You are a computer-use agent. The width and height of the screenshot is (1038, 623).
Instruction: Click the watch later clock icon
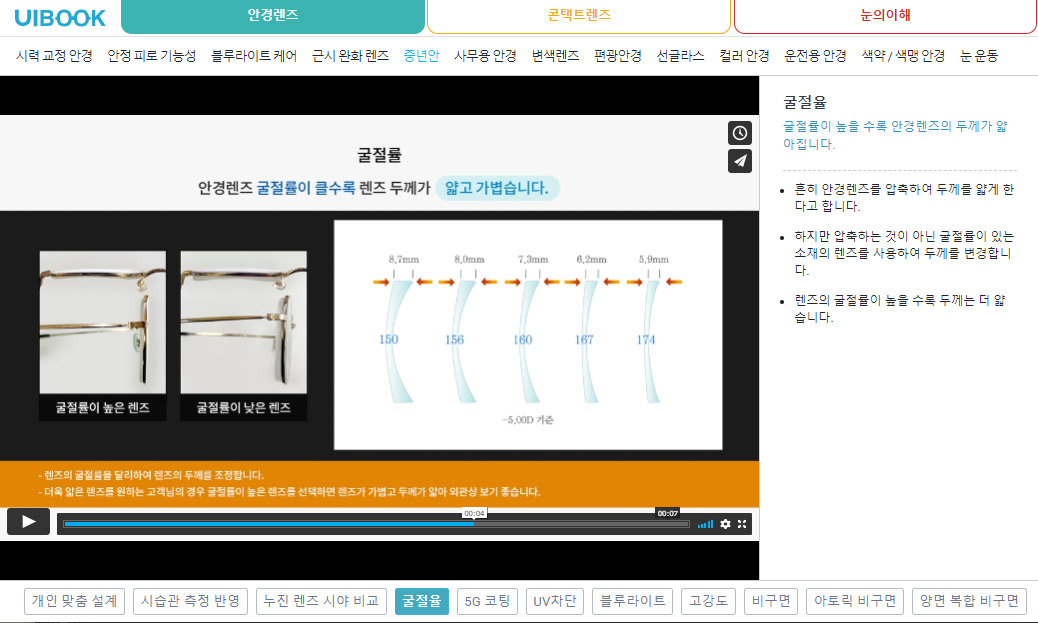(739, 133)
